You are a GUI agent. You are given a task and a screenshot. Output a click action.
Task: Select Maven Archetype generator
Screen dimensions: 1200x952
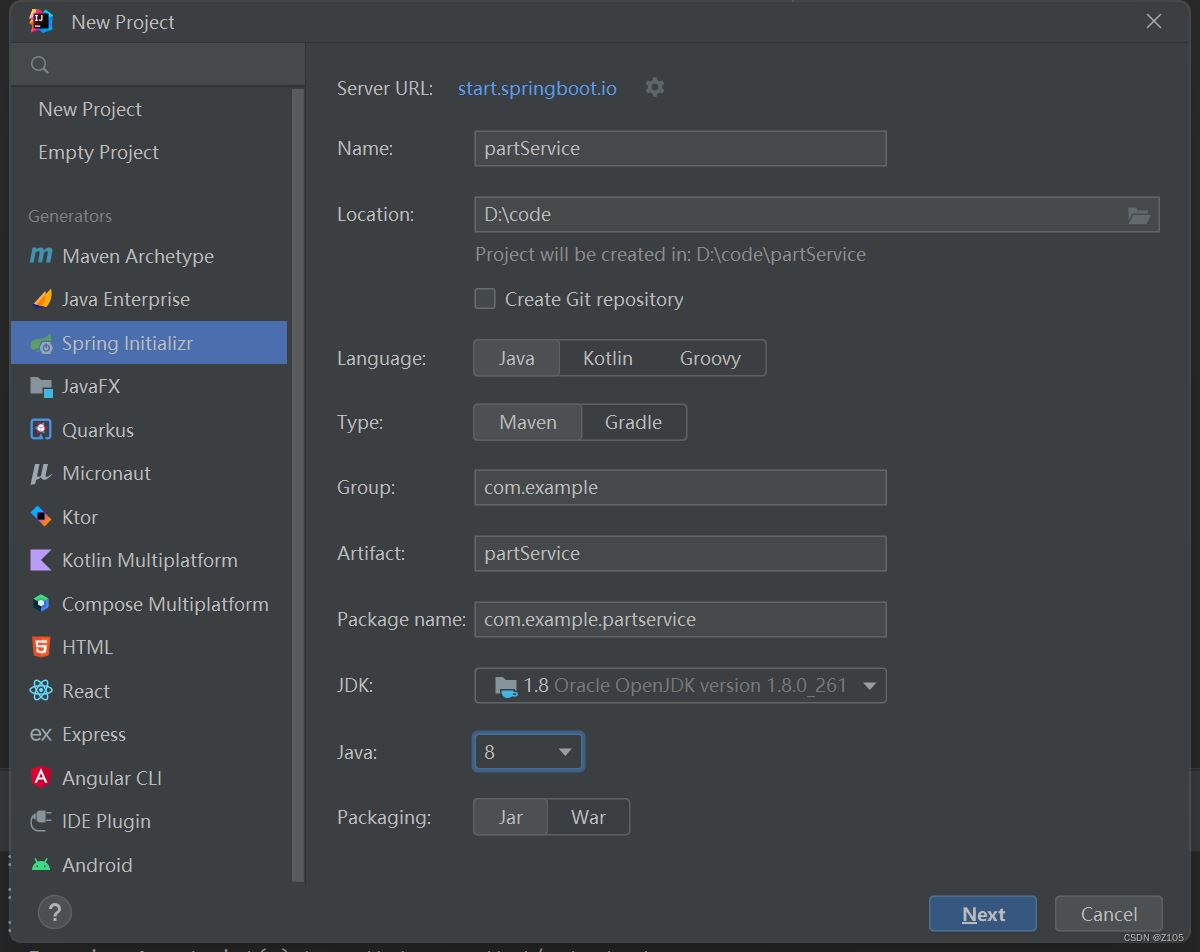[x=149, y=256]
